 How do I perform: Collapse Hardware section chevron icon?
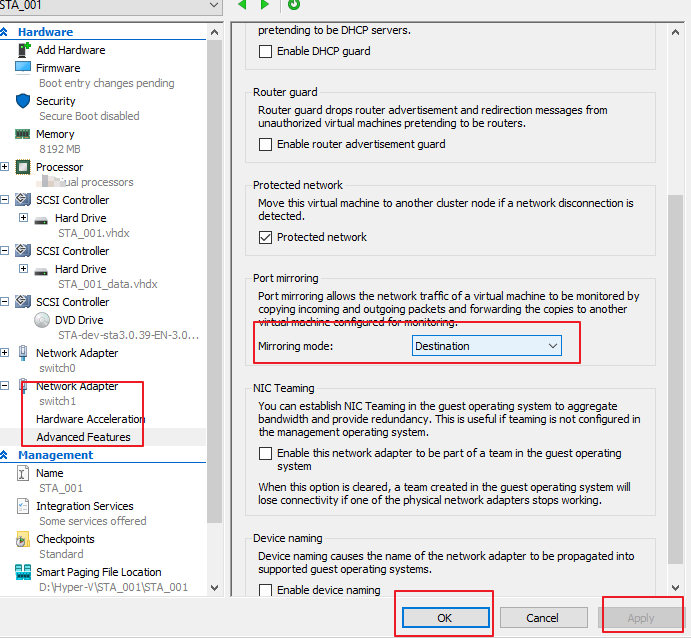(4, 32)
